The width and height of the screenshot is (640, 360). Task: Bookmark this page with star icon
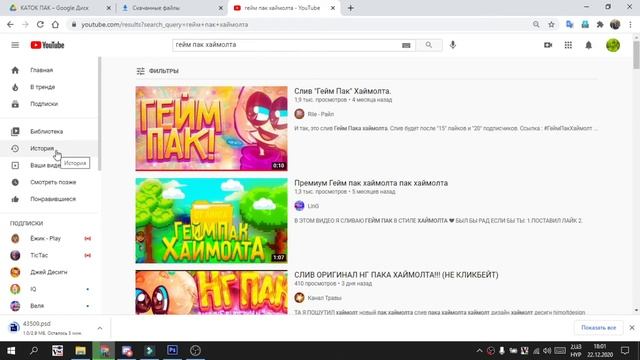[x=551, y=24]
